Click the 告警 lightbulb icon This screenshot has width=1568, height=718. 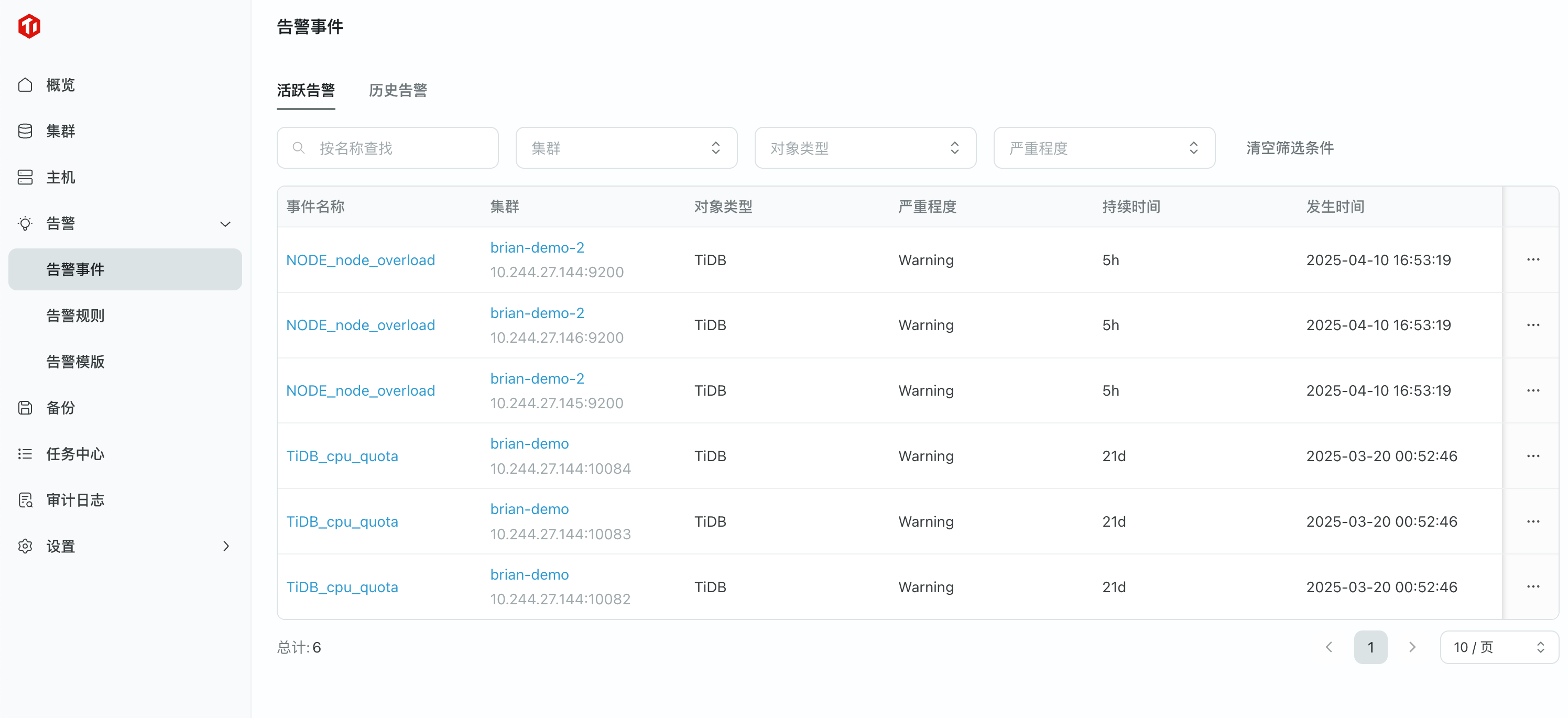point(25,223)
